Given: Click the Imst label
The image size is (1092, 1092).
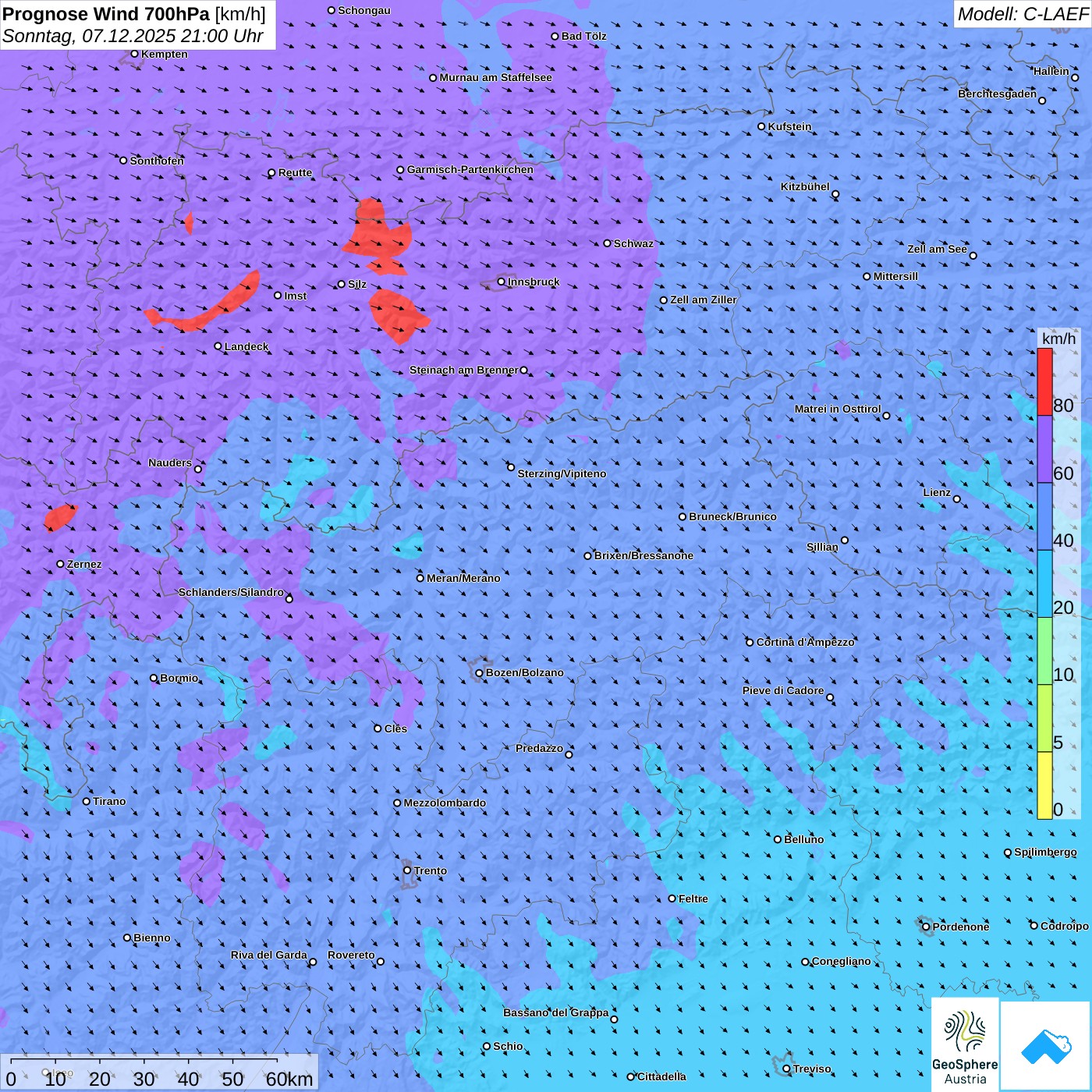Looking at the screenshot, I should (x=295, y=296).
